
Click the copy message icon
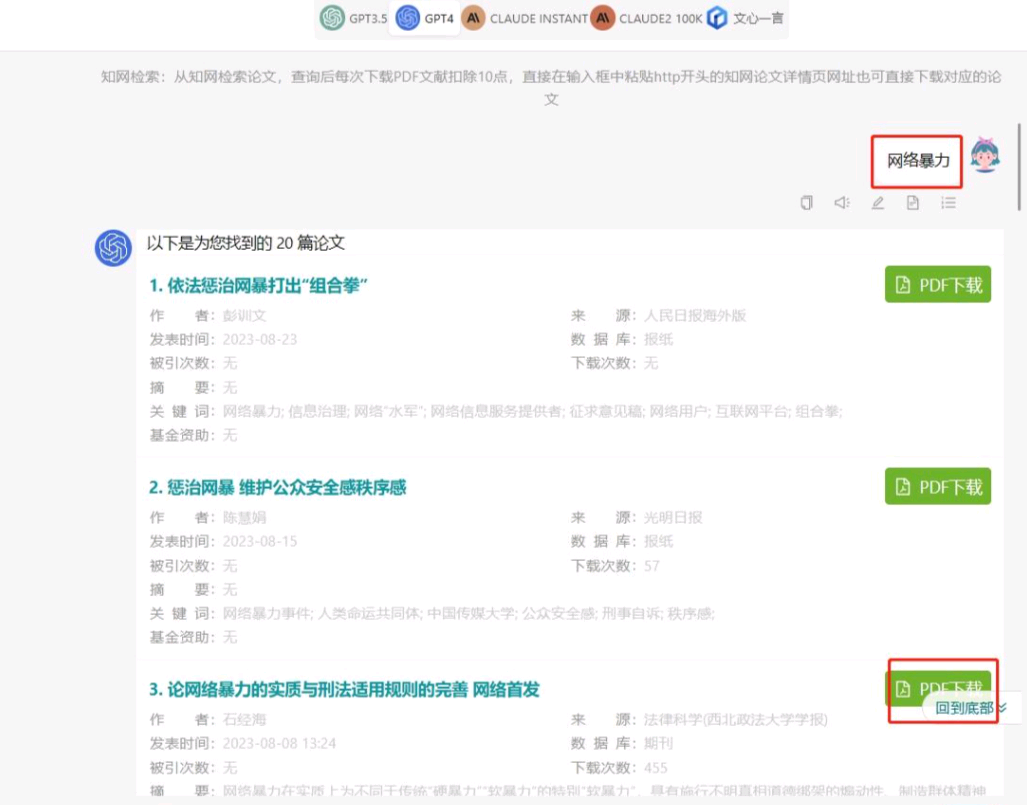806,202
